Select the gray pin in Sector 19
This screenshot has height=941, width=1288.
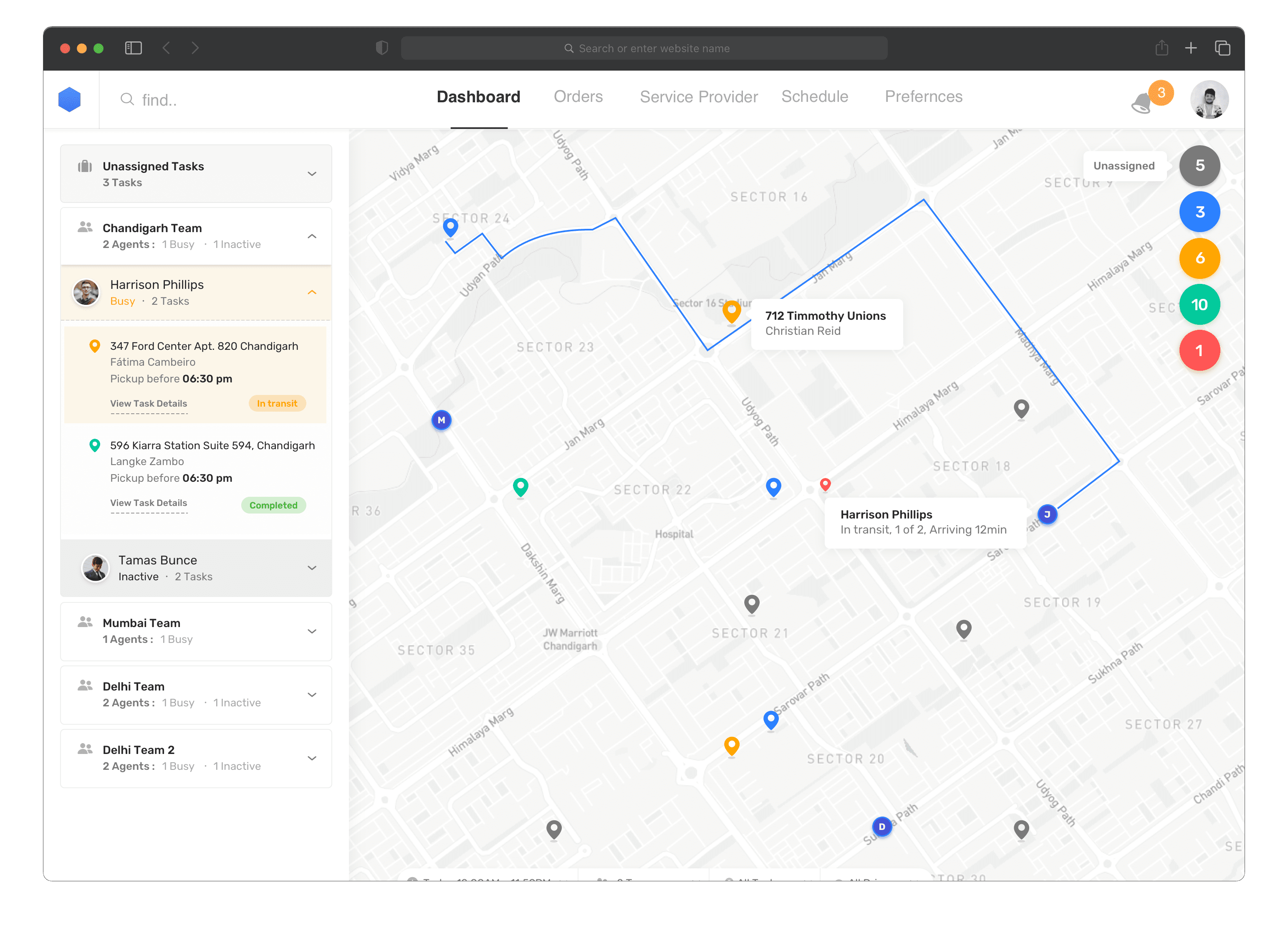point(963,630)
